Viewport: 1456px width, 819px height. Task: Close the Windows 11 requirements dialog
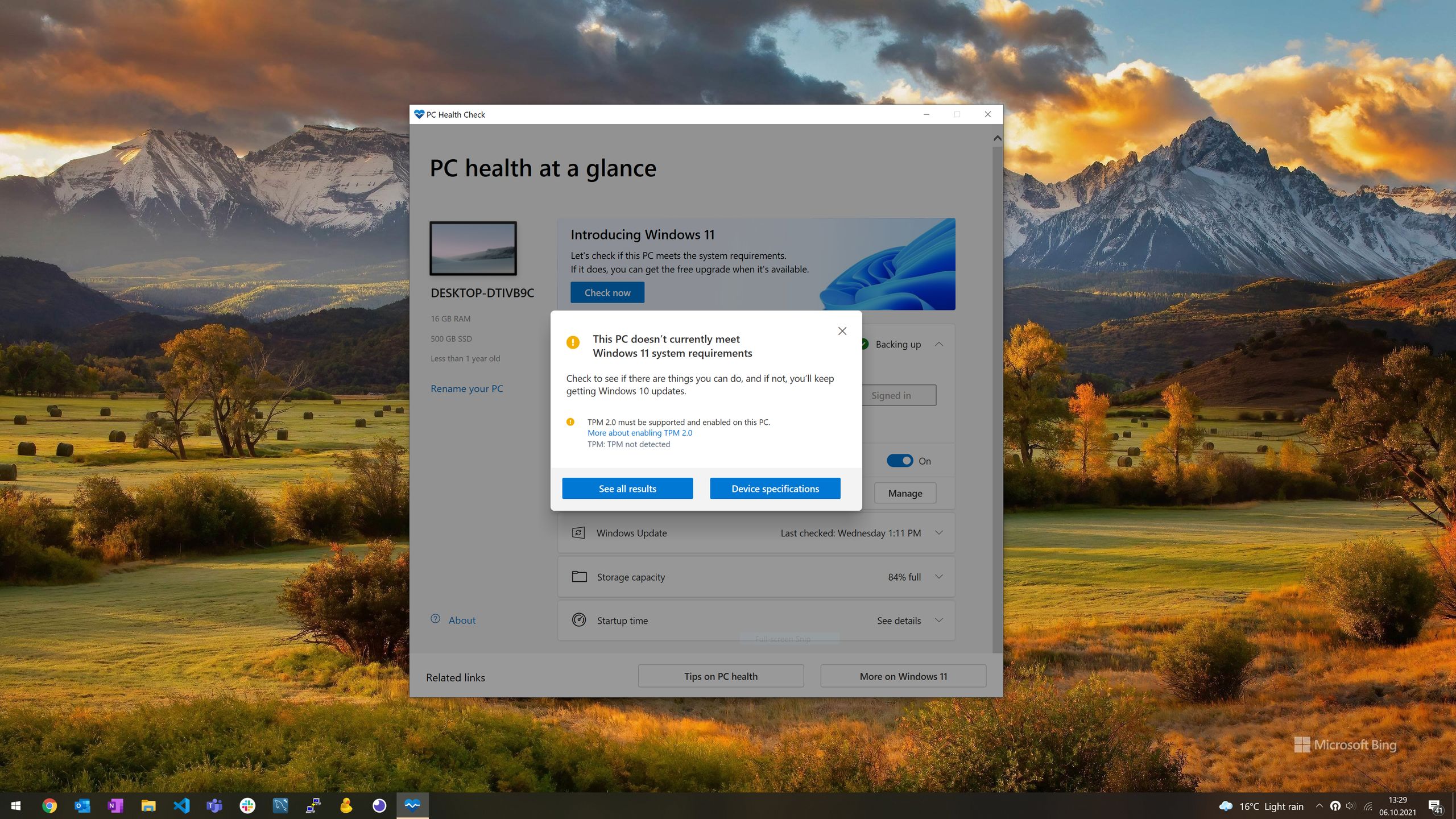point(842,331)
